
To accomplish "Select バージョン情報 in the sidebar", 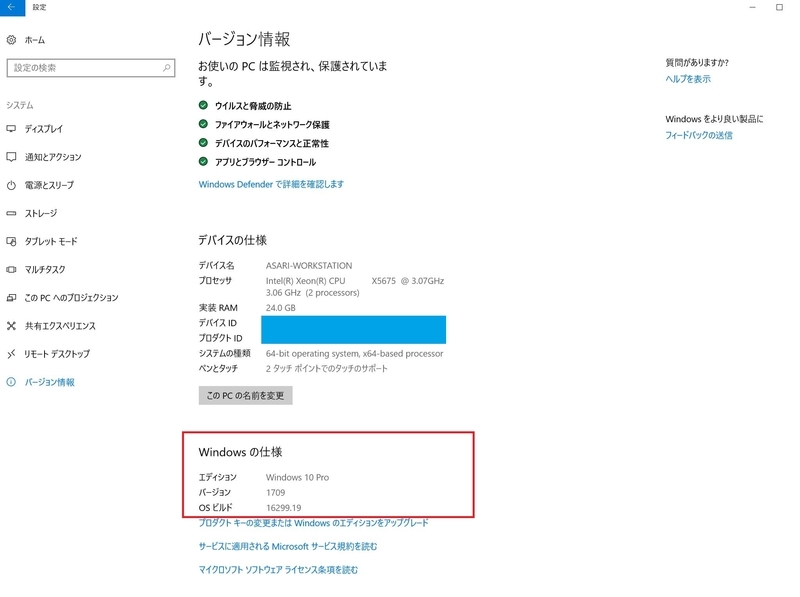I will click(x=49, y=382).
